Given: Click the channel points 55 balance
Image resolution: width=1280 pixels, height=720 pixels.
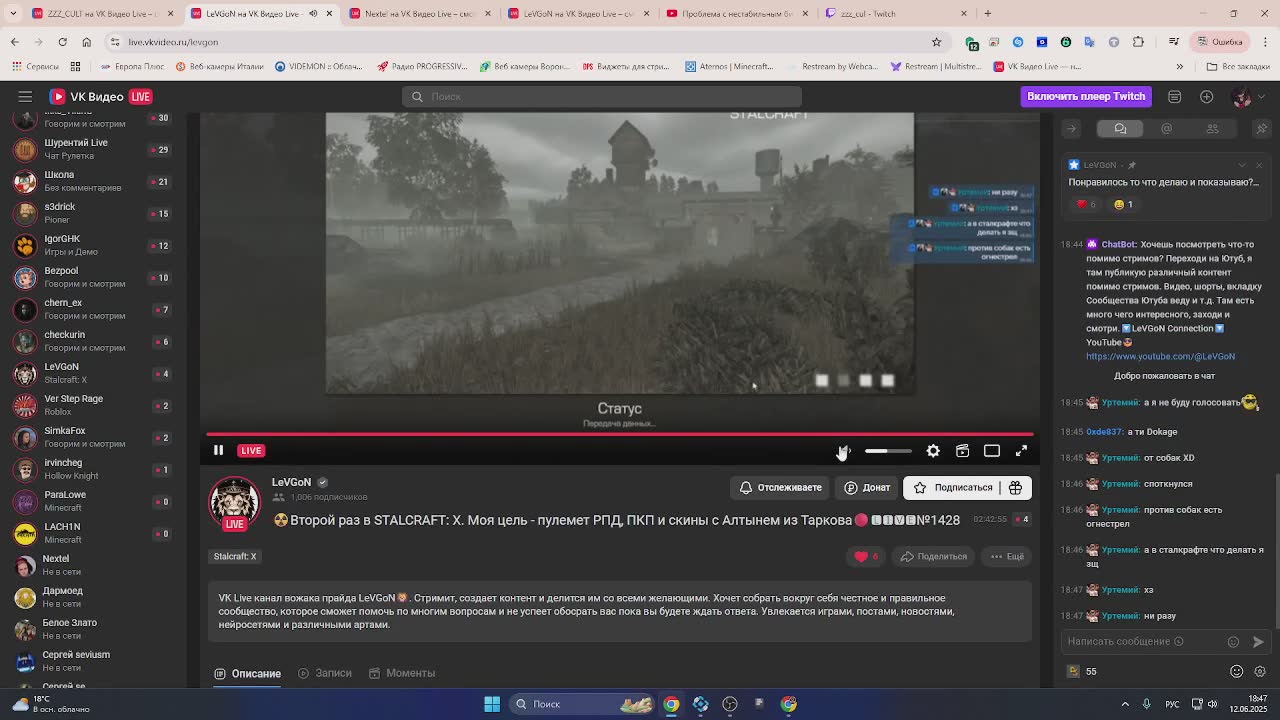Looking at the screenshot, I should coord(1082,671).
